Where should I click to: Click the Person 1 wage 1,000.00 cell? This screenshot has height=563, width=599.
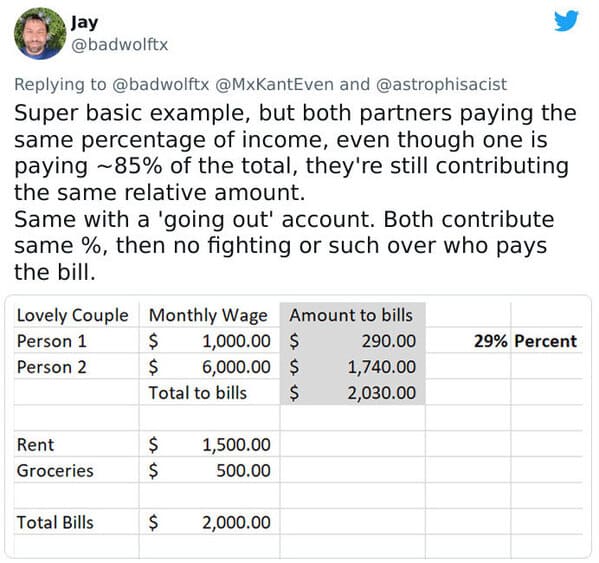click(209, 341)
